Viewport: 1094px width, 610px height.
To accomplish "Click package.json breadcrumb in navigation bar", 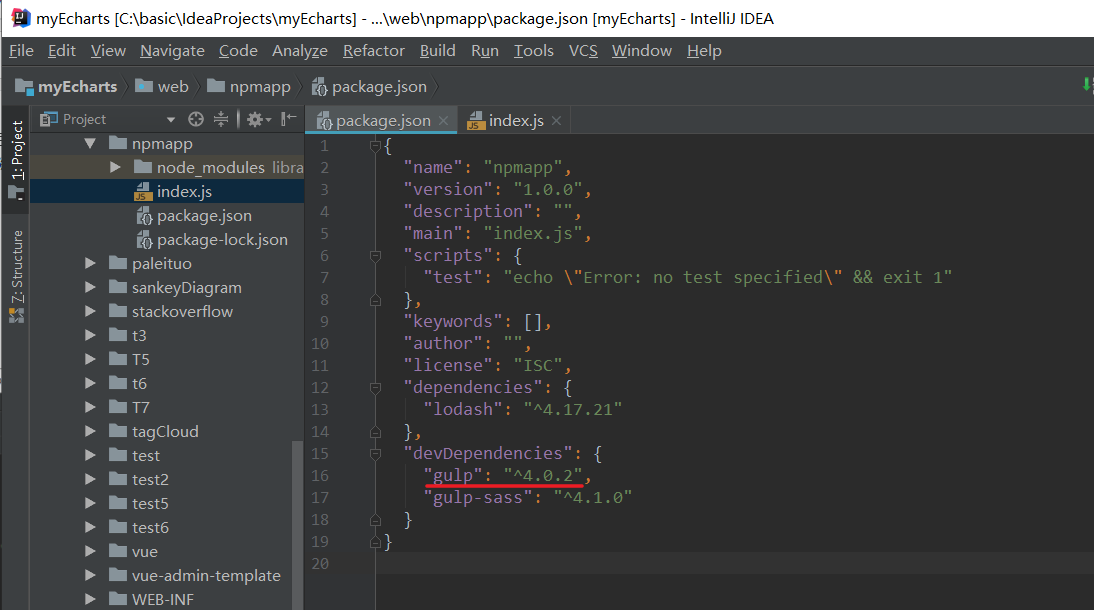I will [369, 87].
